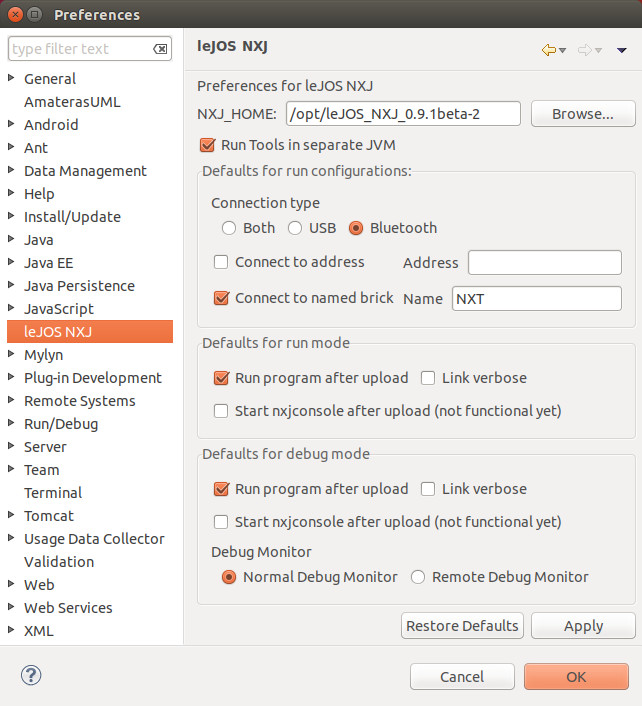Expand the Data Management node
The height and width of the screenshot is (706, 642).
[x=11, y=170]
